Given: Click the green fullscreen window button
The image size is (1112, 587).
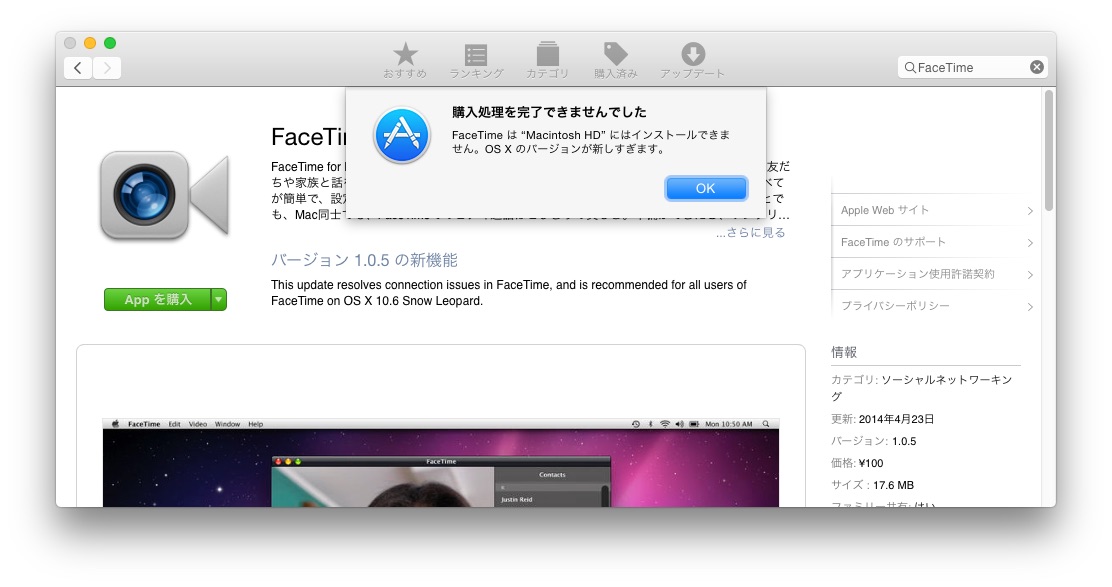Looking at the screenshot, I should [110, 43].
